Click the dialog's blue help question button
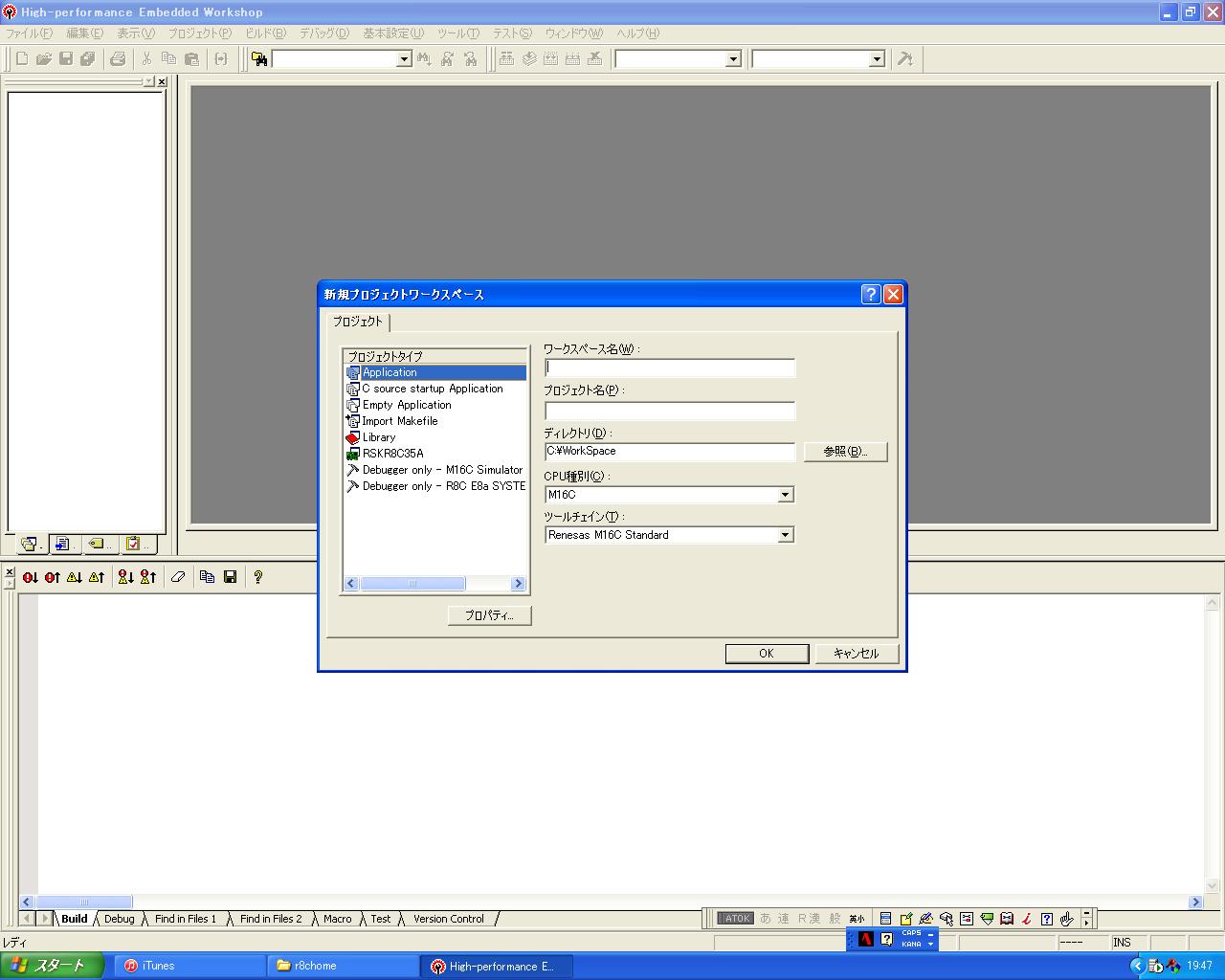The image size is (1225, 980). 870,295
